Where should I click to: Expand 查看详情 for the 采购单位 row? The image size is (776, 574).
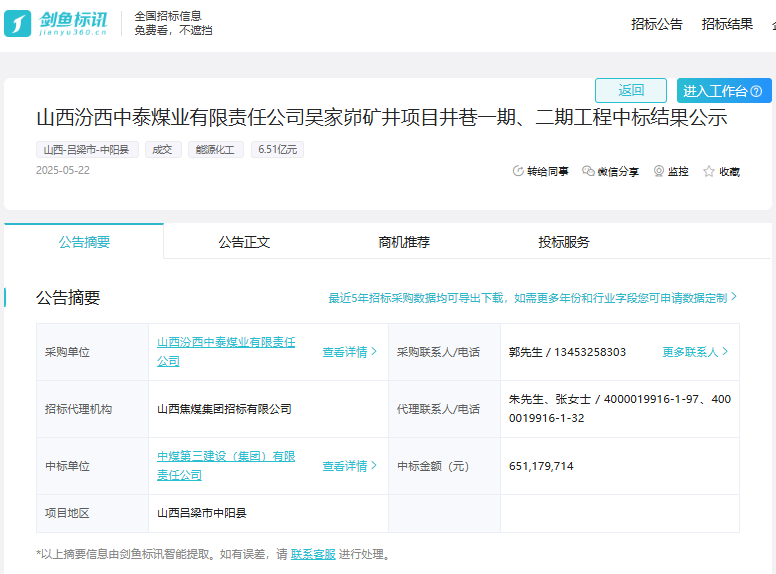[350, 352]
